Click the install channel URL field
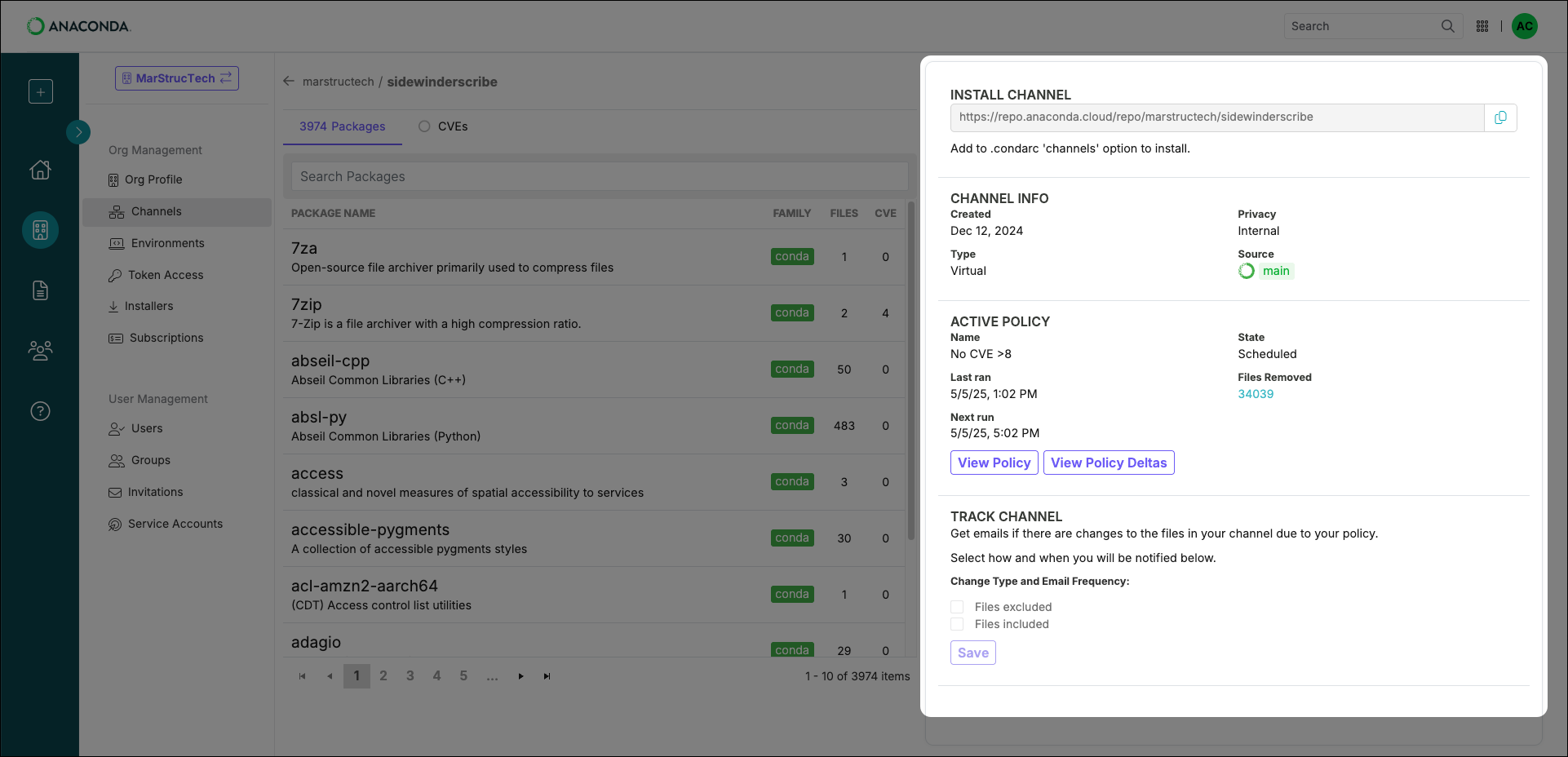 1217,117
